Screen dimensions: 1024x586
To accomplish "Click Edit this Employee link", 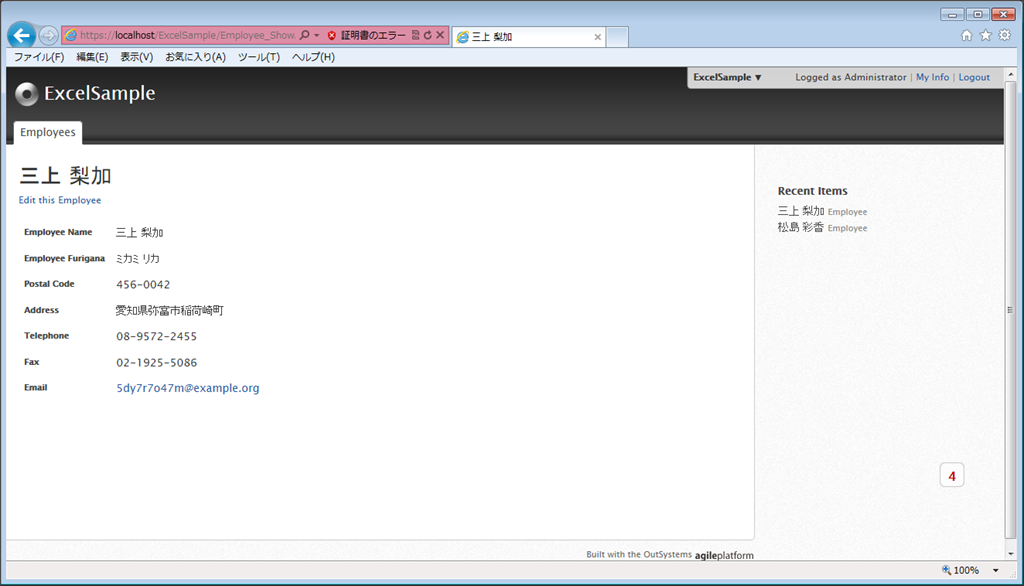I will [59, 200].
